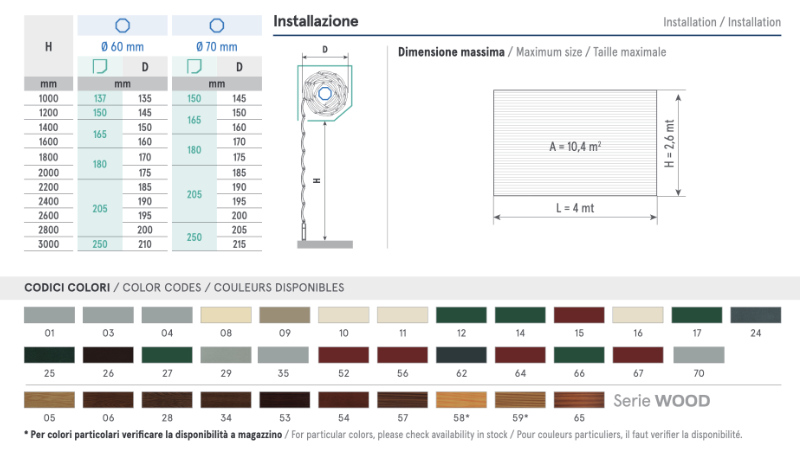Screen dimensions: 800x455
Task: Pick color swatch 01
Action: pyautogui.click(x=49, y=315)
